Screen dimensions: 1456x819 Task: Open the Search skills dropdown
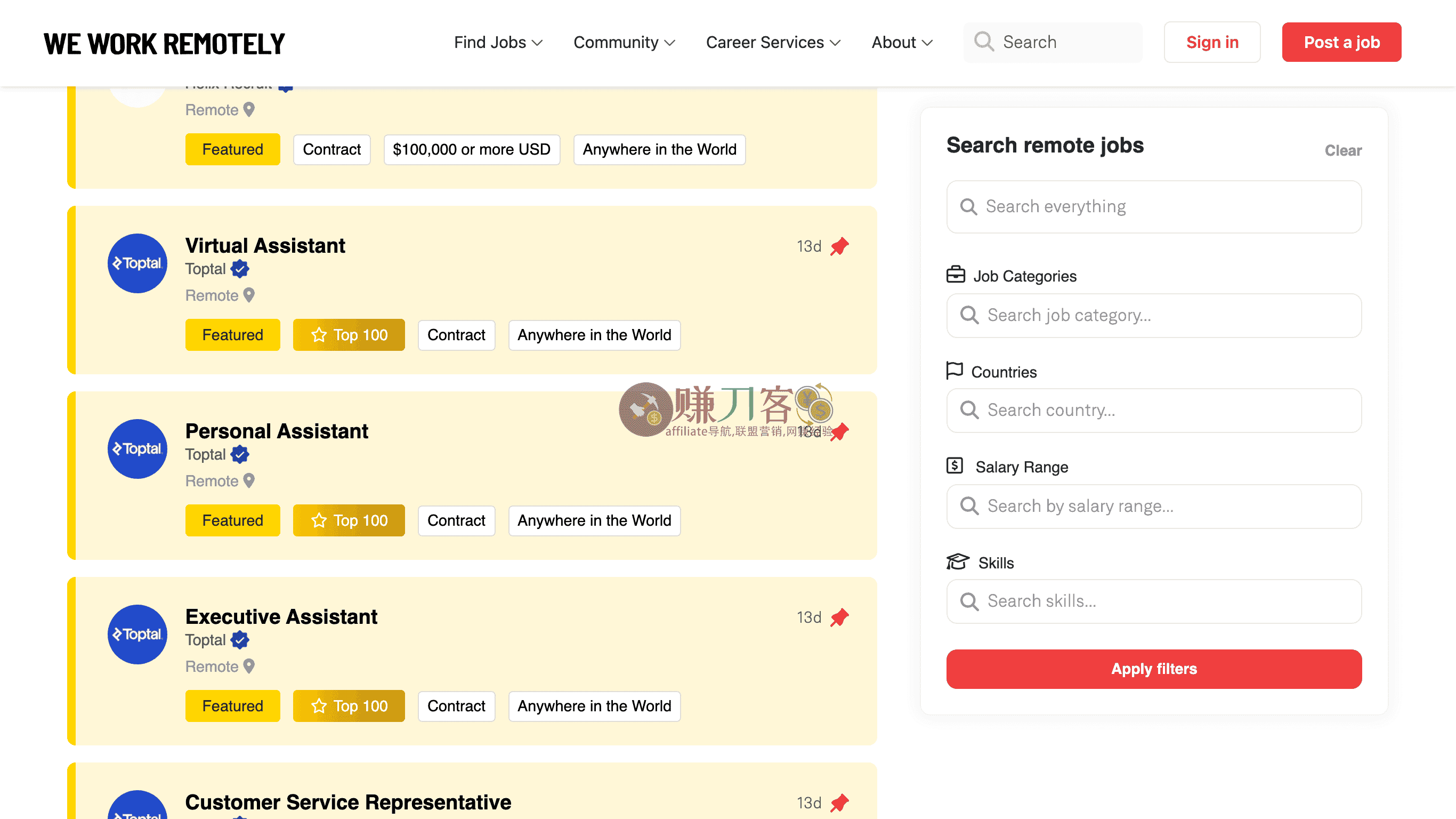tap(1154, 601)
